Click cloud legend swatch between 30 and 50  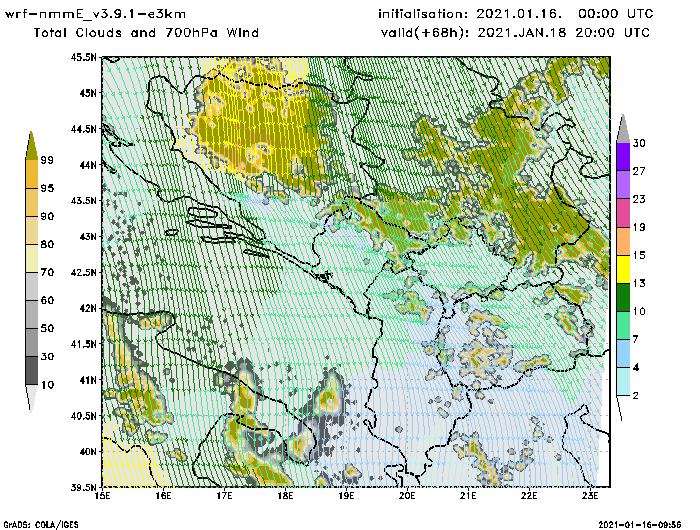[32, 342]
